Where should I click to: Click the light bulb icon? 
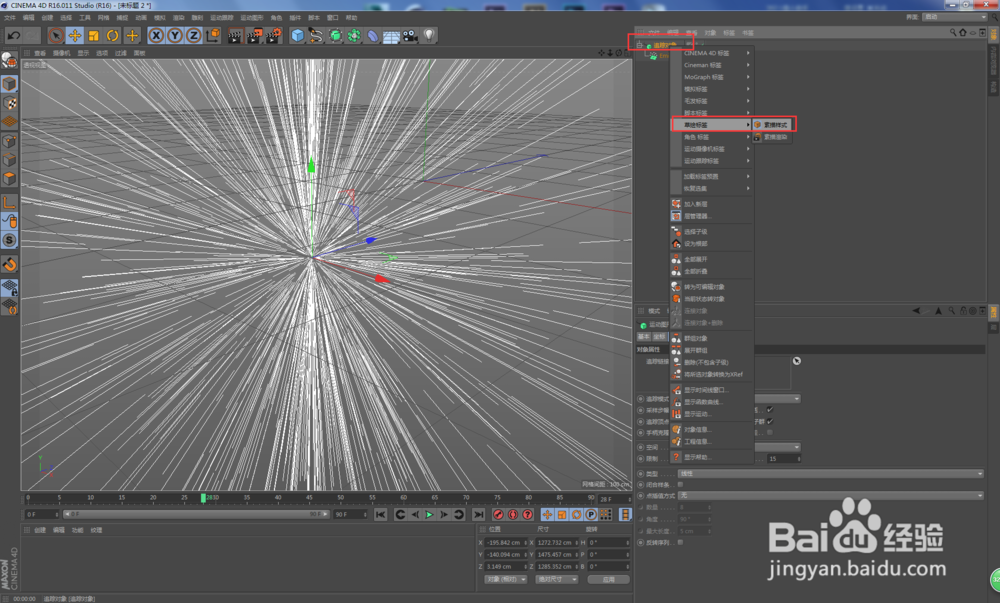click(x=429, y=36)
